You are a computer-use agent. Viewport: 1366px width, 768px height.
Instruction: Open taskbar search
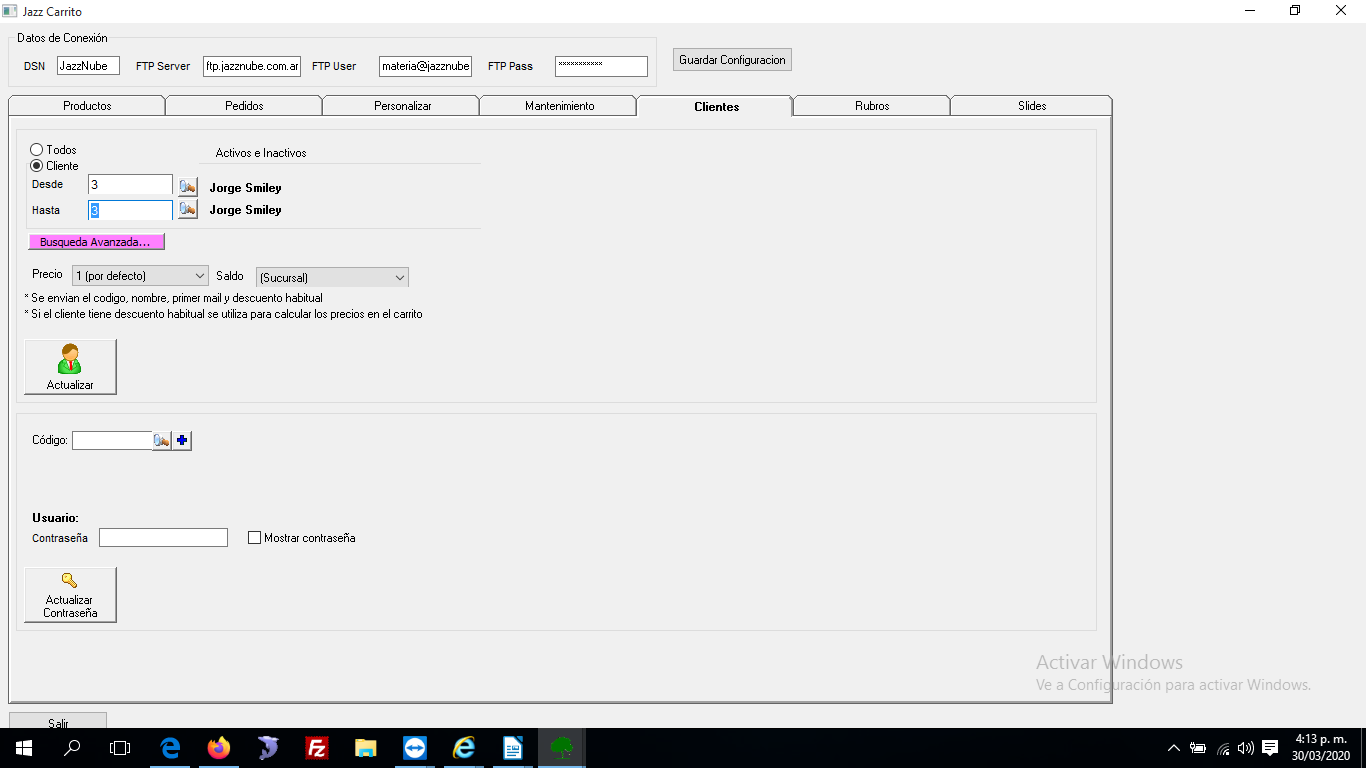click(72, 748)
